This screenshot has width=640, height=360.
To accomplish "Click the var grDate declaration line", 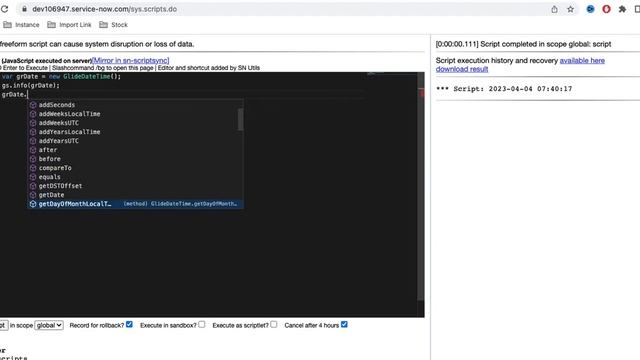I will click(x=61, y=76).
